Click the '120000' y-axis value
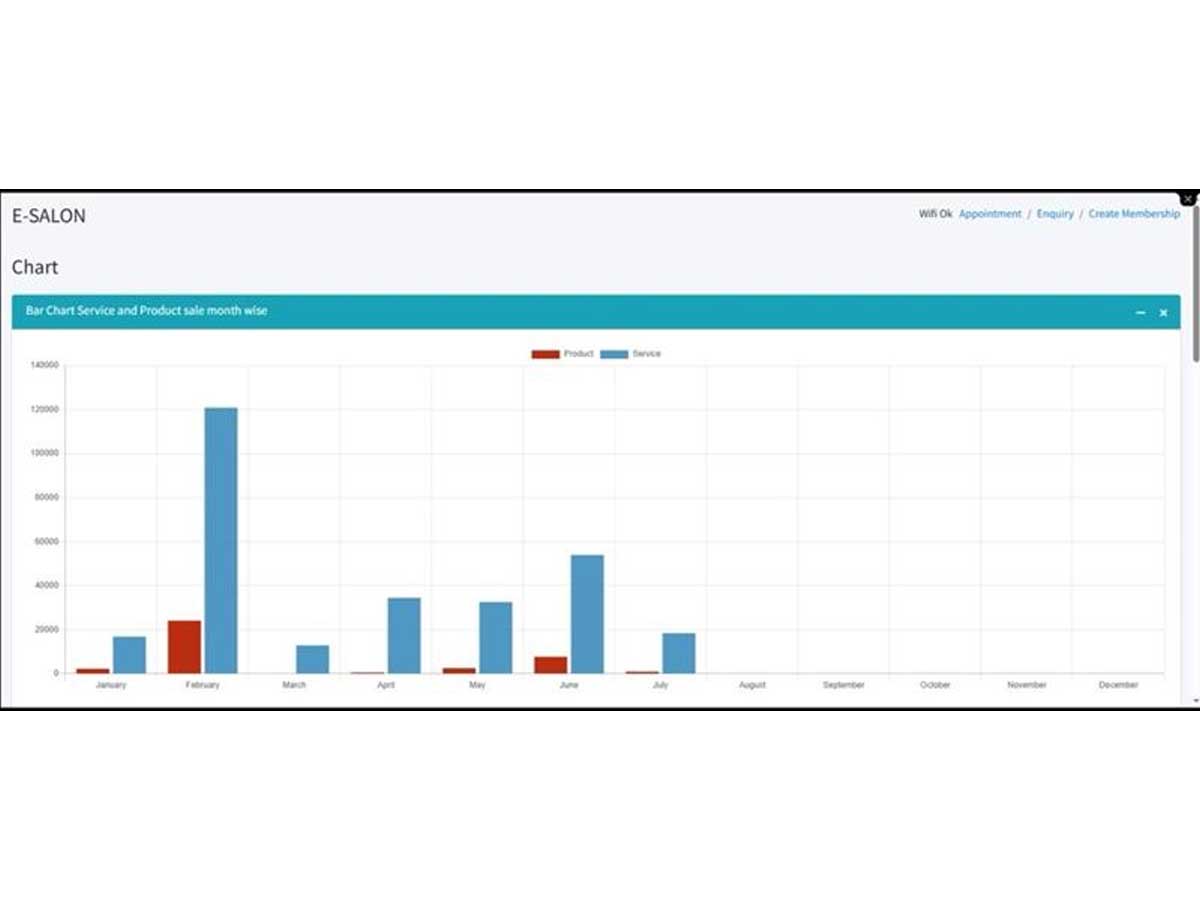 45,410
